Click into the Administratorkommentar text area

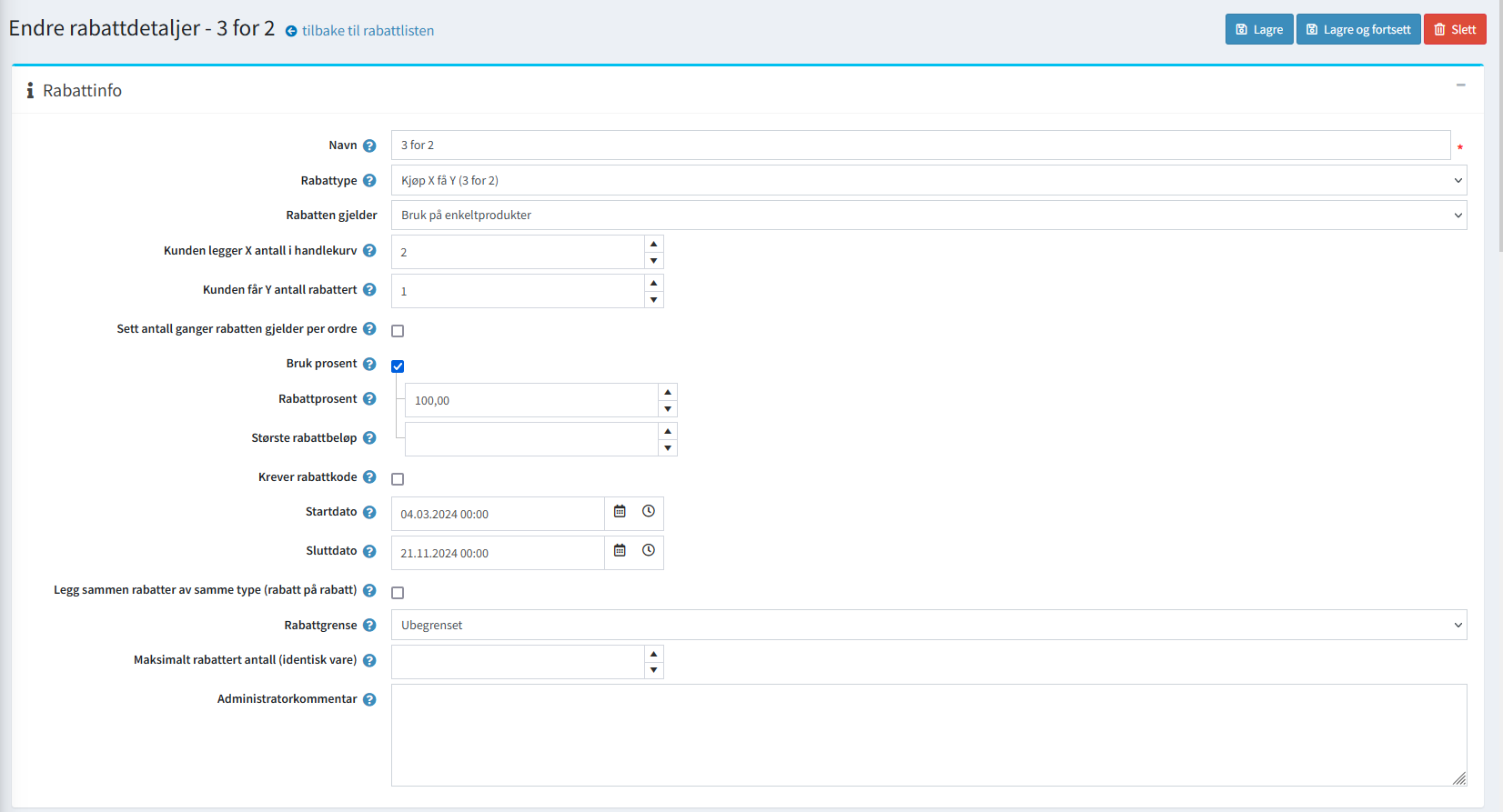coord(928,735)
